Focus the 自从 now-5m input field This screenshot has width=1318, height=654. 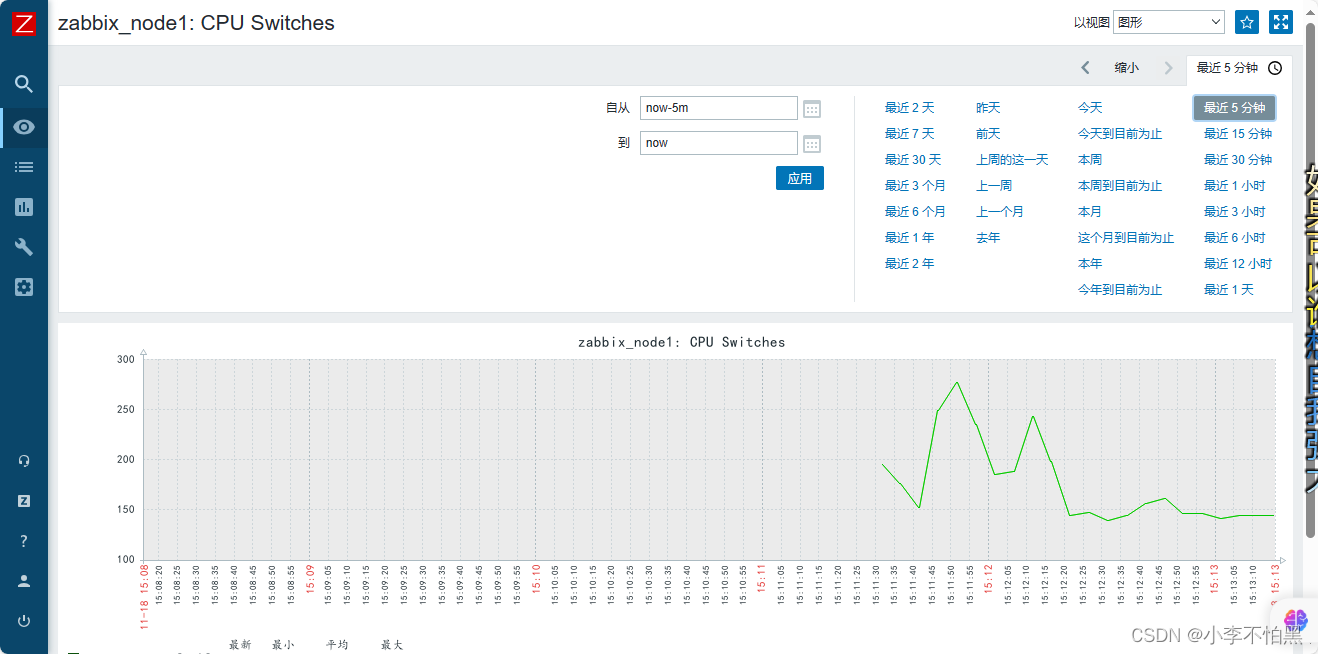coord(719,108)
